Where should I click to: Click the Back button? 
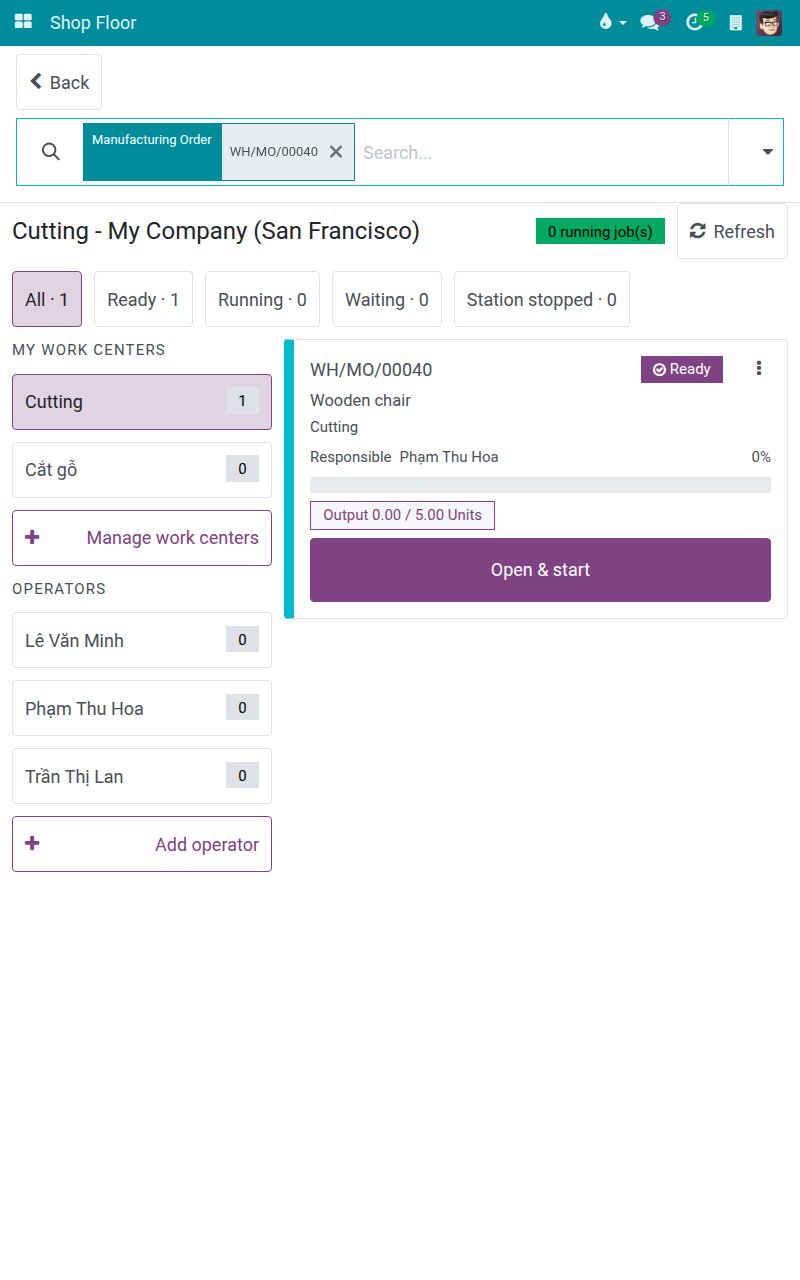tap(59, 82)
